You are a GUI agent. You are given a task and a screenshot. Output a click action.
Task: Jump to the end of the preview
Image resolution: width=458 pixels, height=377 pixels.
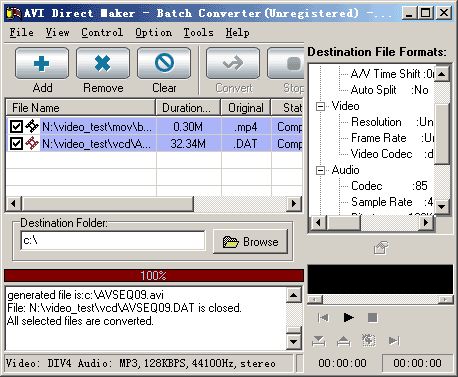[394, 340]
